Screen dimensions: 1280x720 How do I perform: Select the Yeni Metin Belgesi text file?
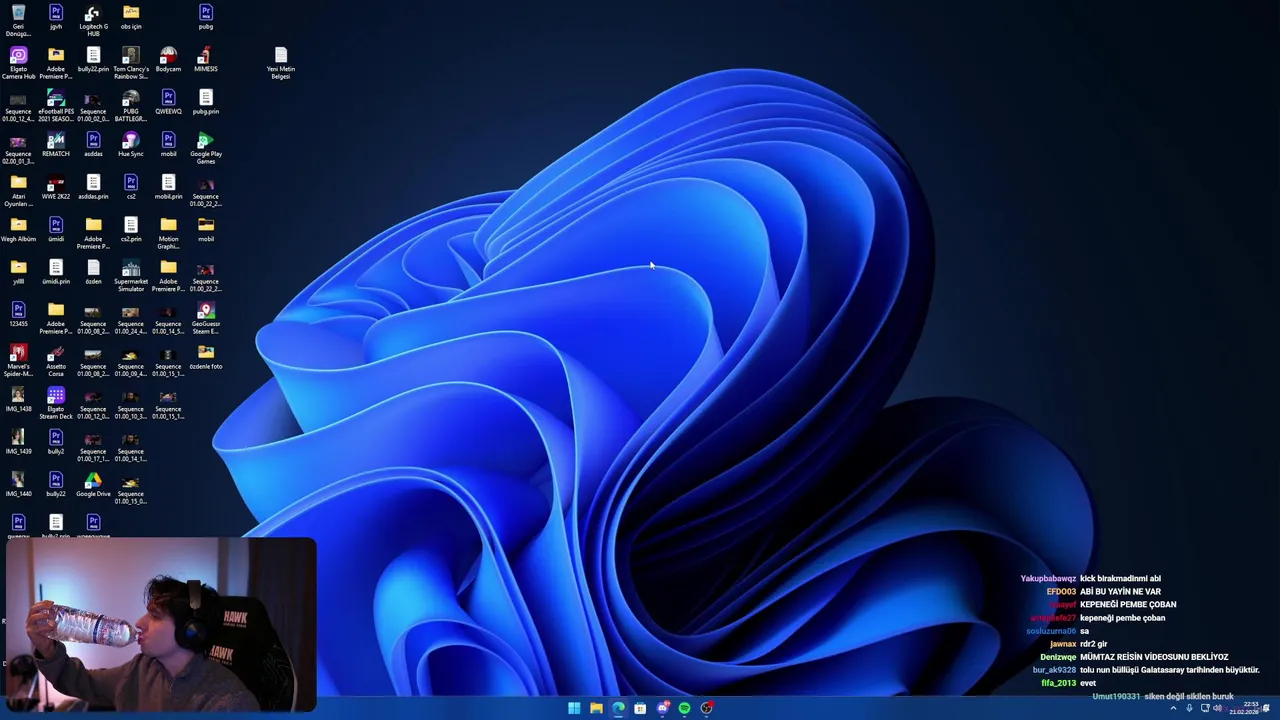[281, 63]
